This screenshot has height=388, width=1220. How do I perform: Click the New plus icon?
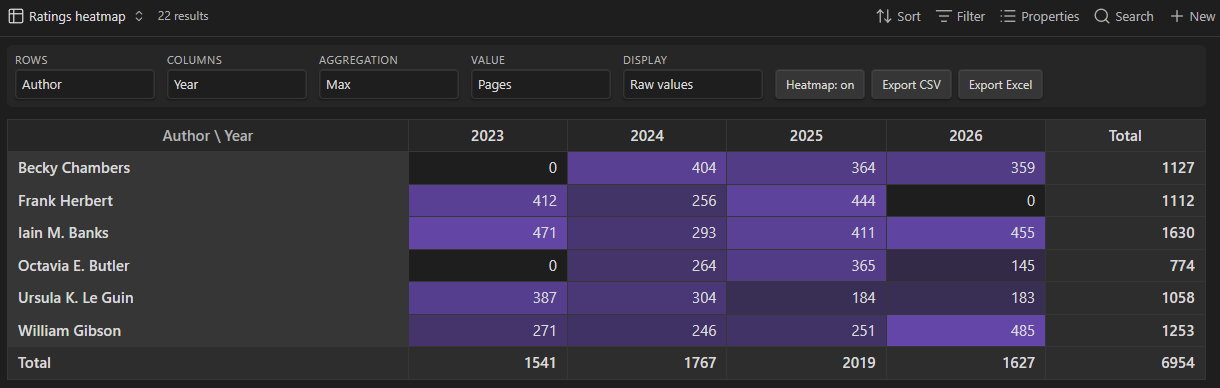point(1177,16)
